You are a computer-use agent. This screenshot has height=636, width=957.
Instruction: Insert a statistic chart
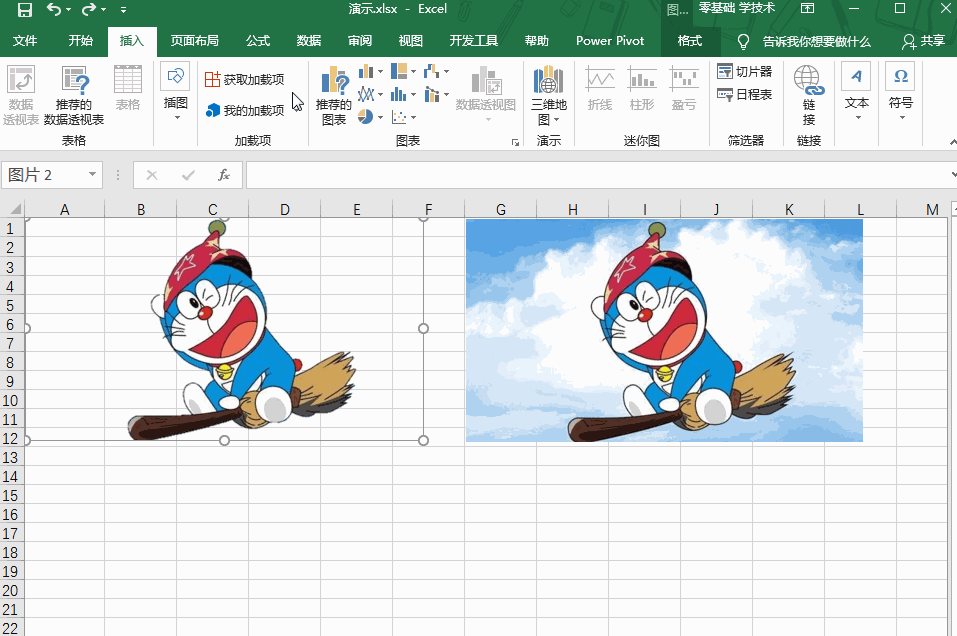(x=403, y=94)
